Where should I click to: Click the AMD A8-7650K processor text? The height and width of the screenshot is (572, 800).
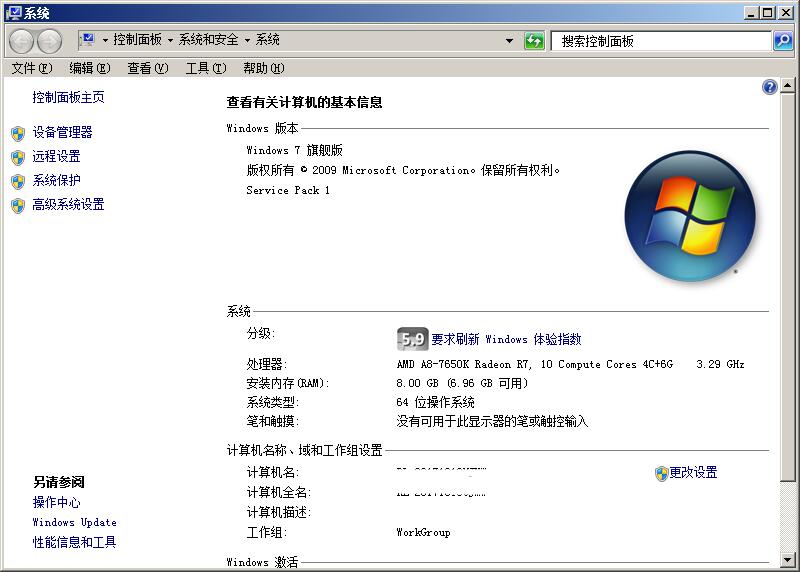[x=535, y=364]
